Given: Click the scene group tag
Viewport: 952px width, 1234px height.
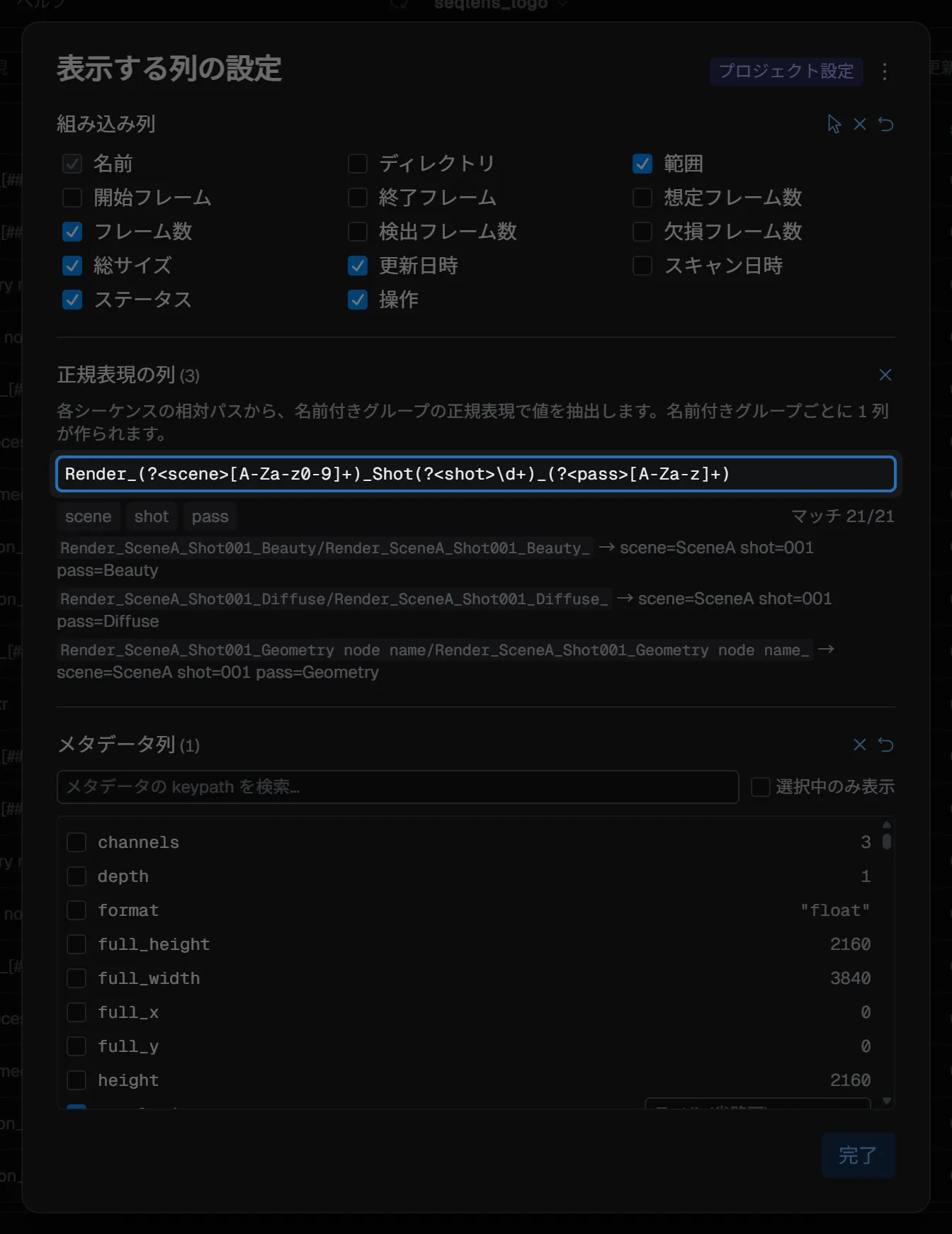Looking at the screenshot, I should (x=89, y=516).
